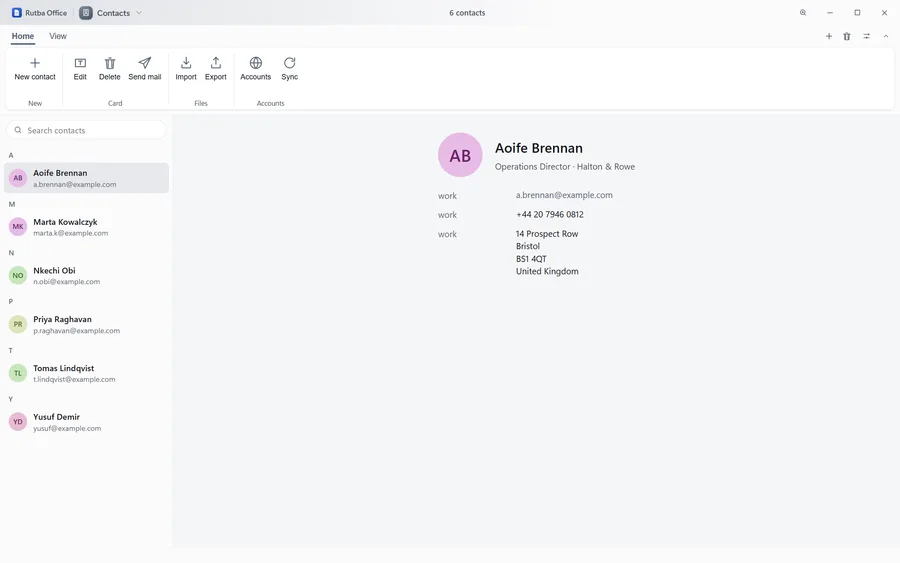
Task: Select the Yusuf Demir contact
Action: click(x=87, y=422)
